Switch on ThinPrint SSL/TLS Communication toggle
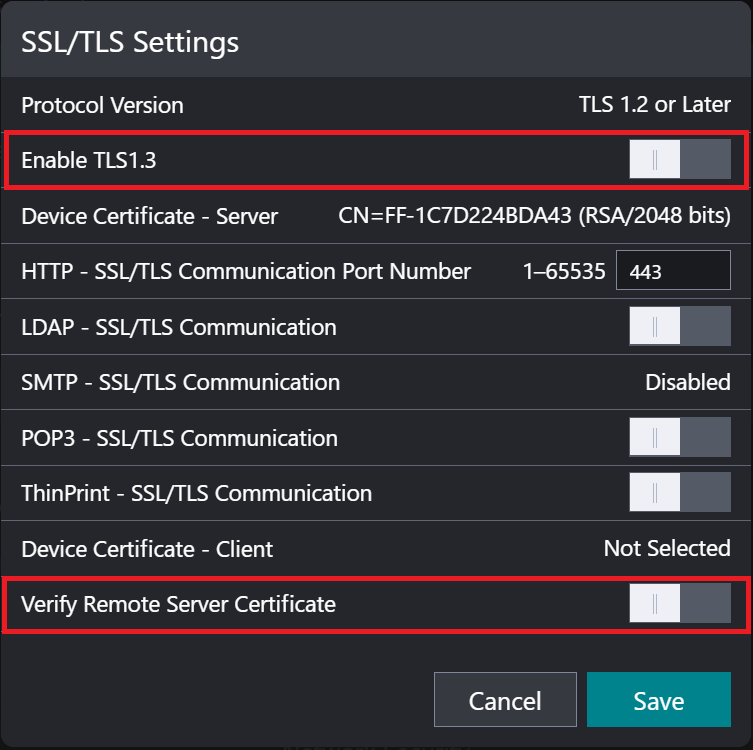The width and height of the screenshot is (753, 750). [679, 493]
